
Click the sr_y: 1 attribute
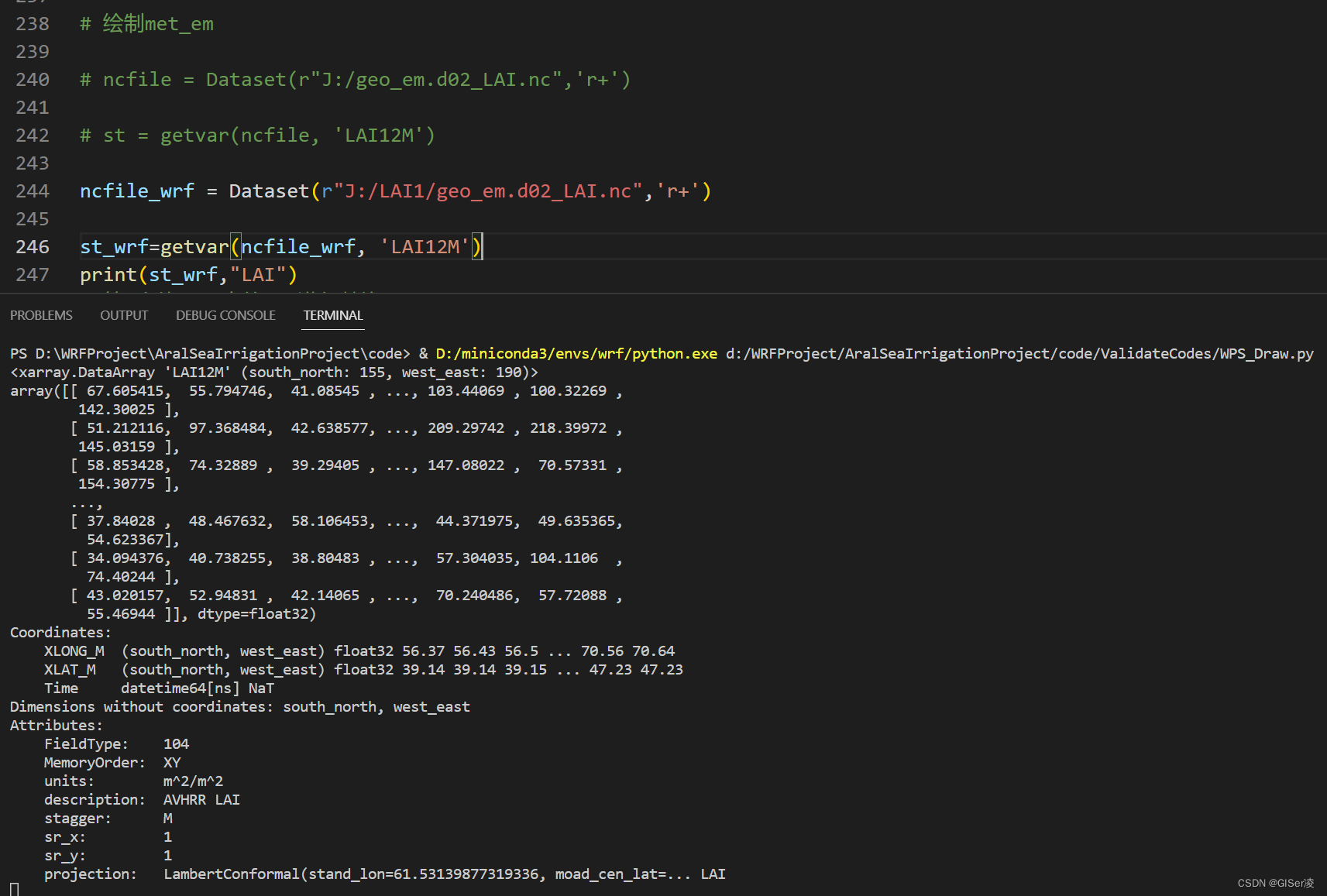click(108, 856)
